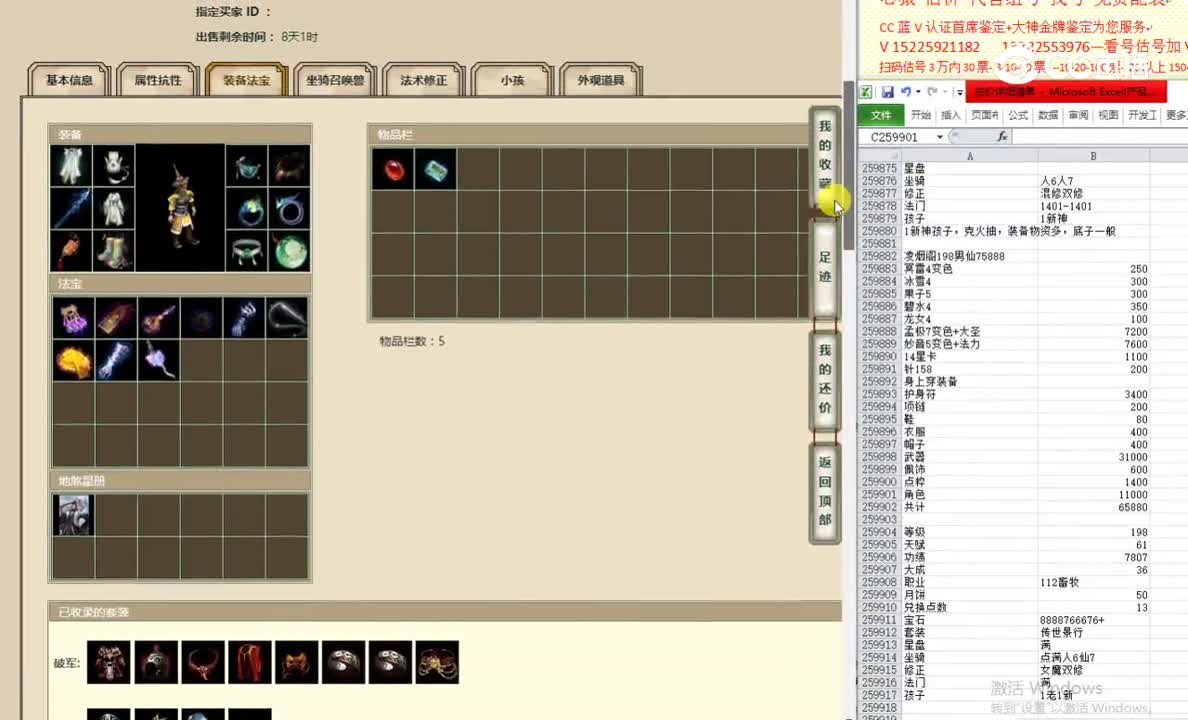Click into the Excel formula bar
This screenshot has height=720, width=1188.
click(x=1100, y=137)
